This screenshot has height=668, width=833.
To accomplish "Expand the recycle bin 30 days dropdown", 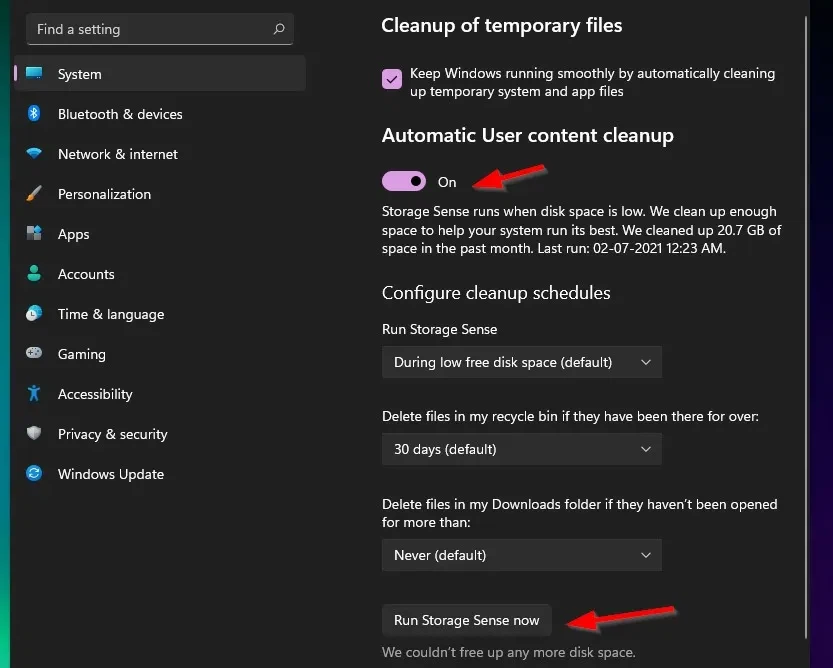I will [x=521, y=449].
